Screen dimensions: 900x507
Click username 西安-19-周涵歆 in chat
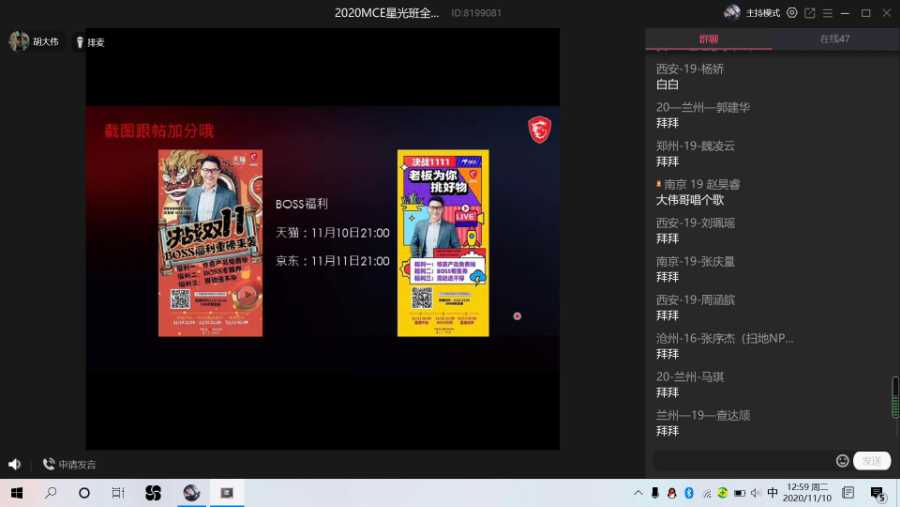pyautogui.click(x=696, y=300)
